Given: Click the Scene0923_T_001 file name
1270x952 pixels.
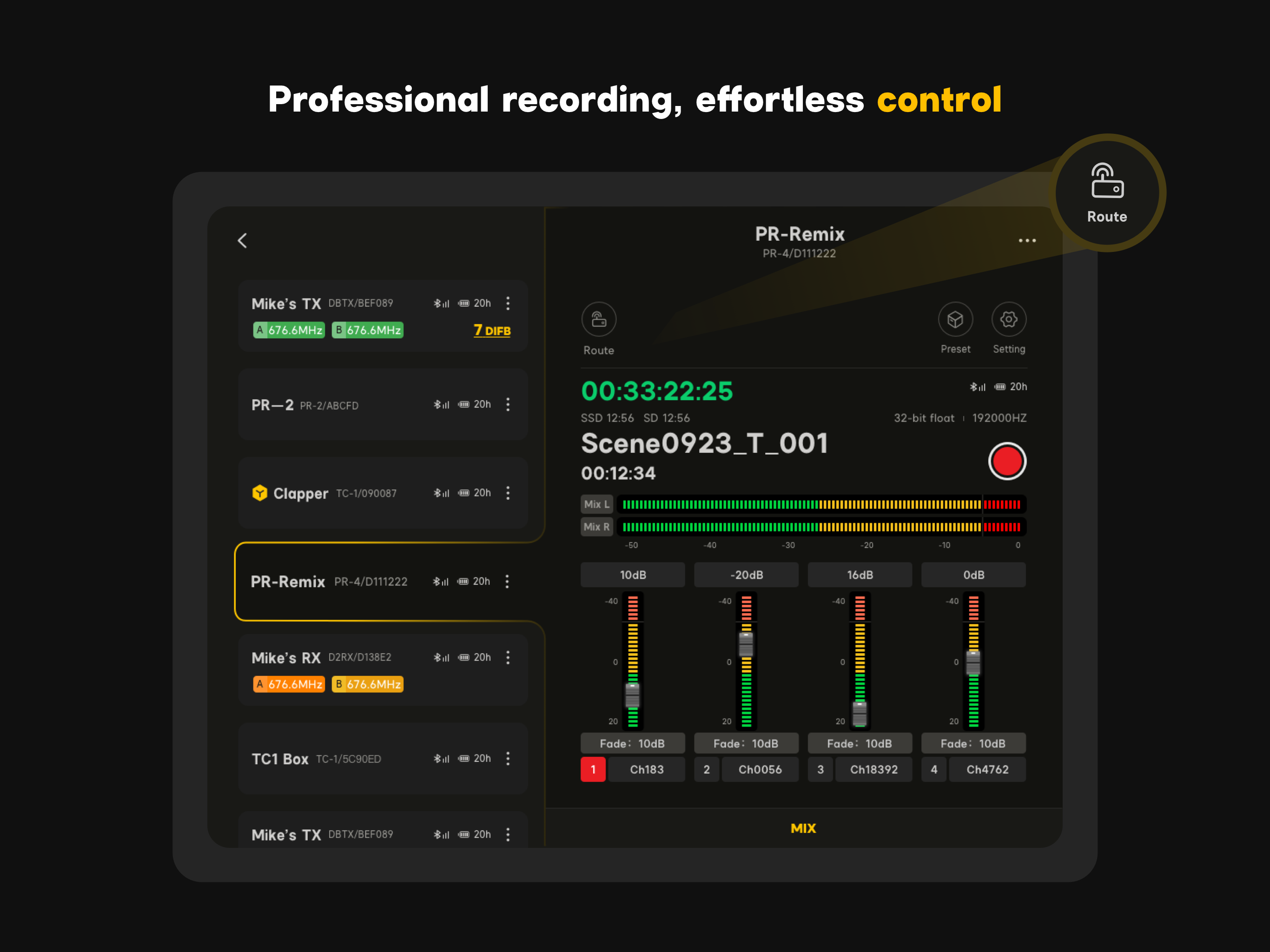Looking at the screenshot, I should click(704, 443).
